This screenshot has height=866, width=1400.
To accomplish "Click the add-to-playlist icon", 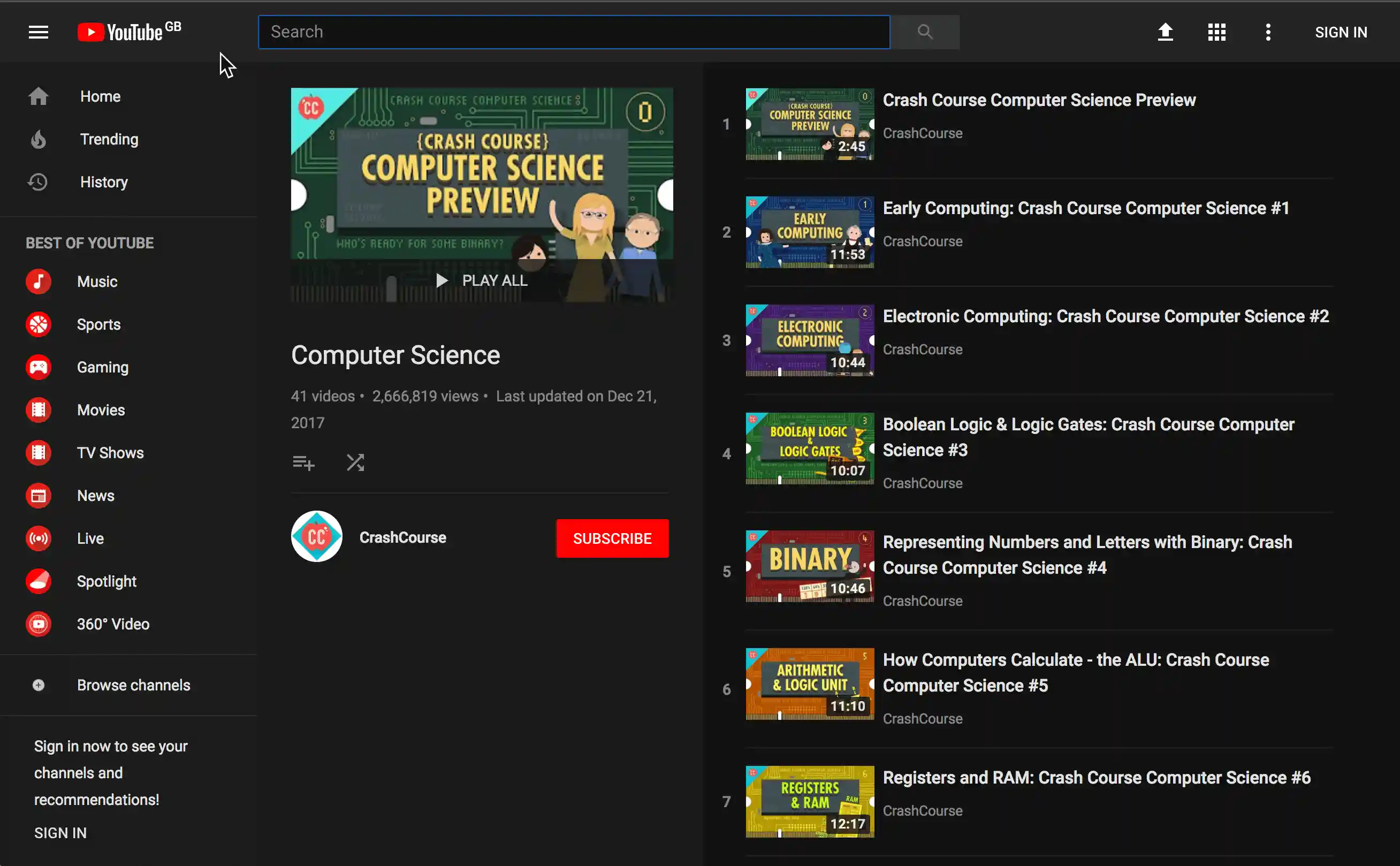I will [x=303, y=462].
